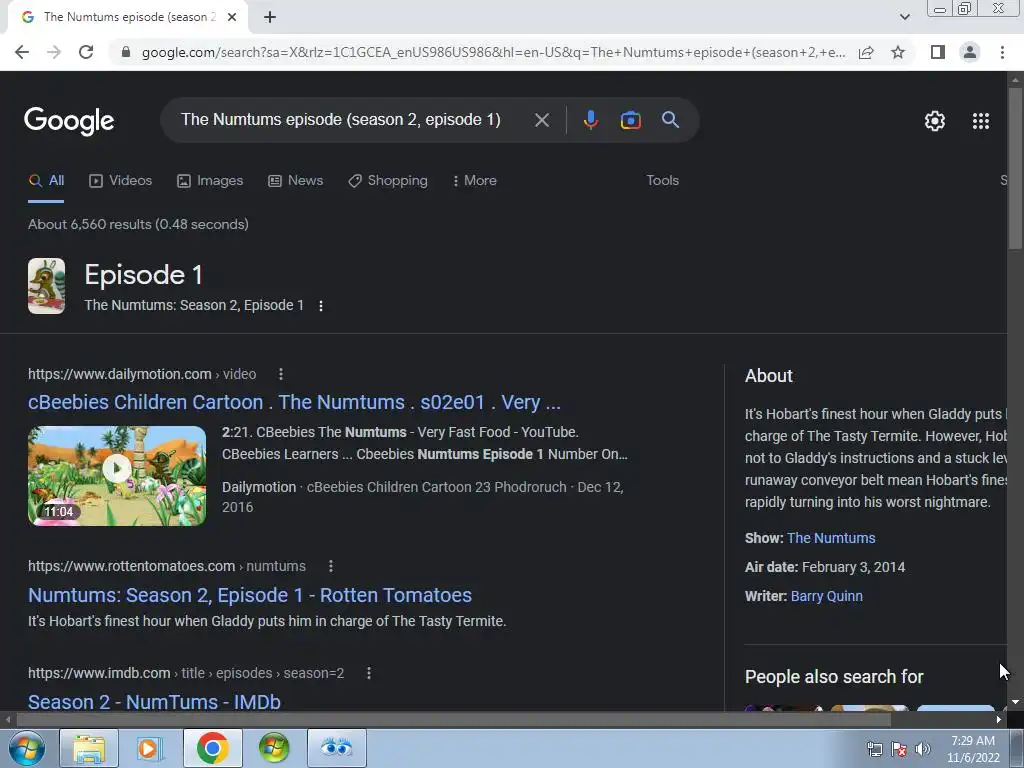1024x768 pixels.
Task: Click the horizontal scrollbar at the bottom
Action: [x=453, y=720]
